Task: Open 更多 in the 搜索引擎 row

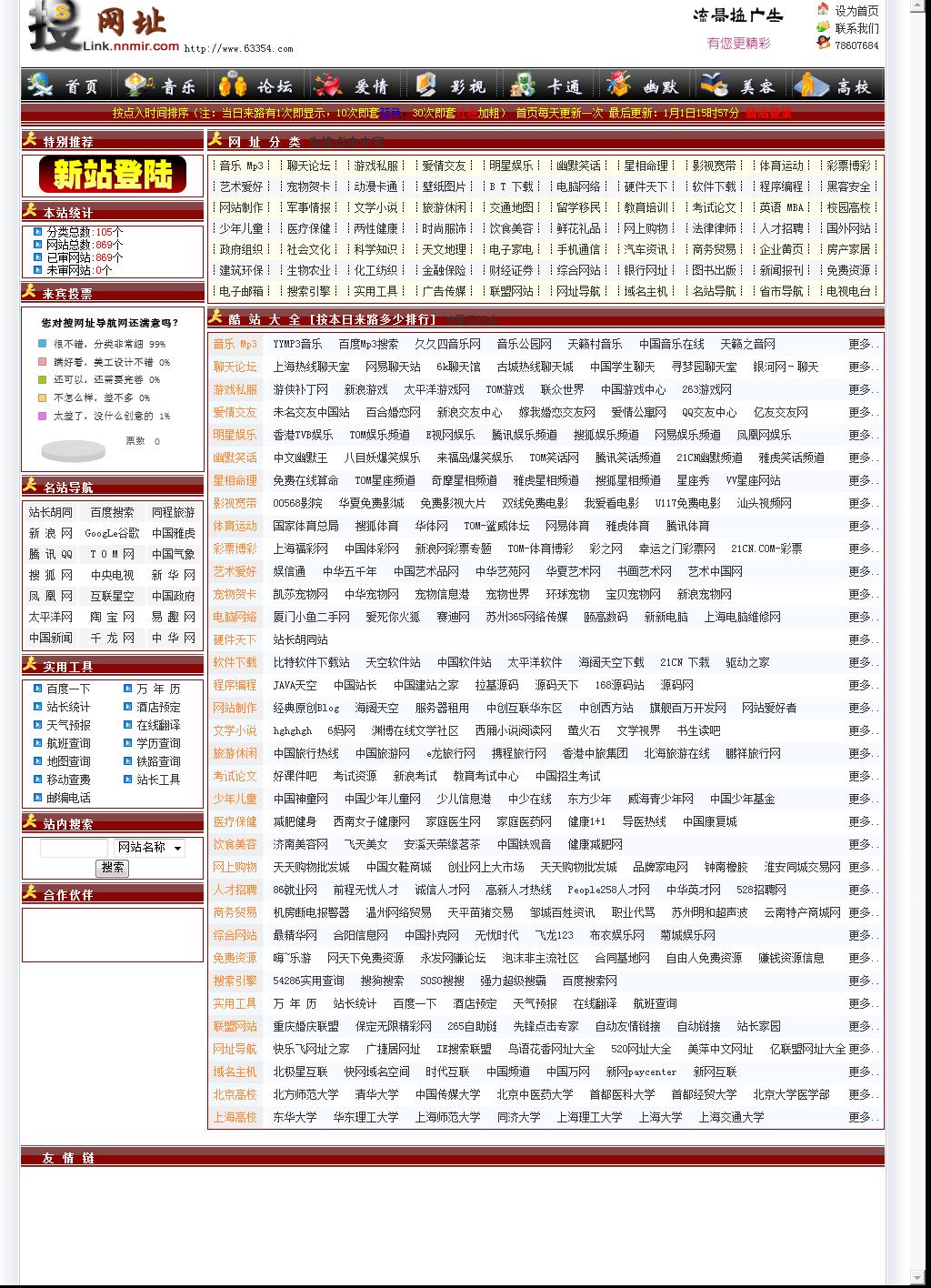Action: (x=863, y=981)
